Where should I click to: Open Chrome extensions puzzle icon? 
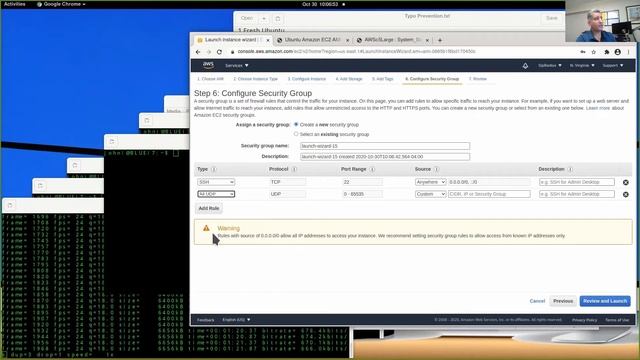coord(607,52)
